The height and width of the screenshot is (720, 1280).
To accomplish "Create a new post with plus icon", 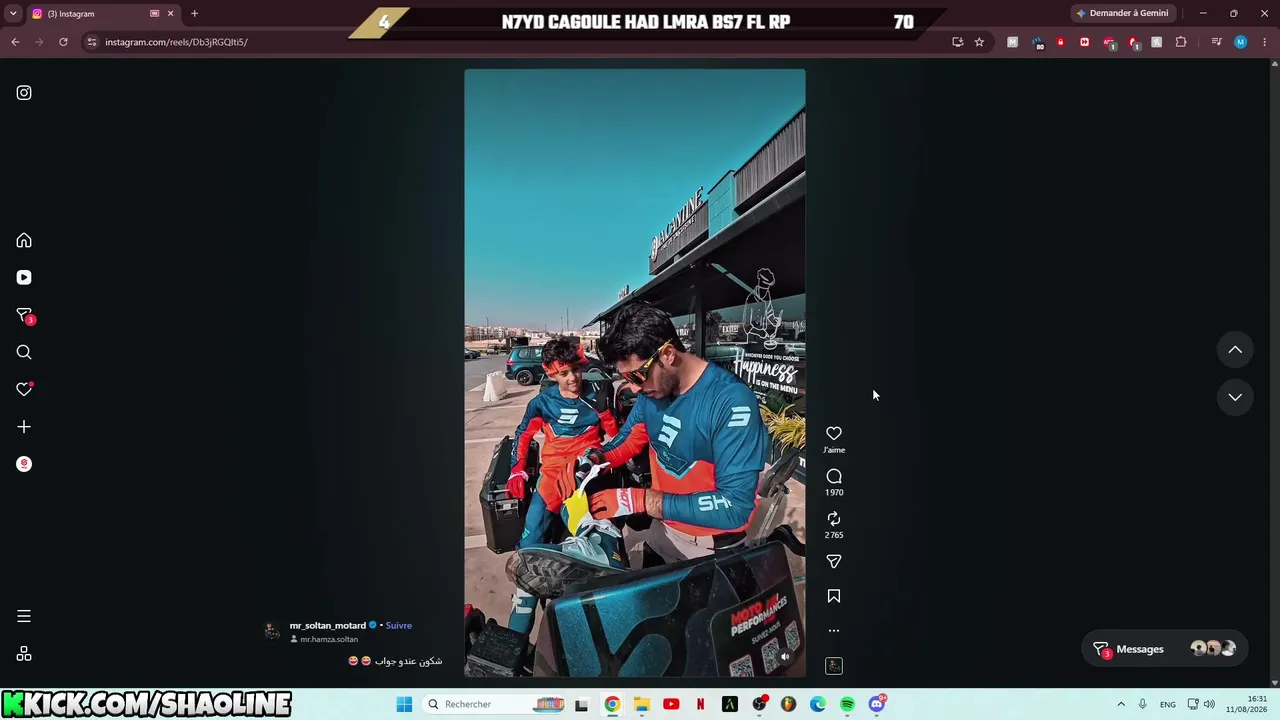I will coord(24,427).
